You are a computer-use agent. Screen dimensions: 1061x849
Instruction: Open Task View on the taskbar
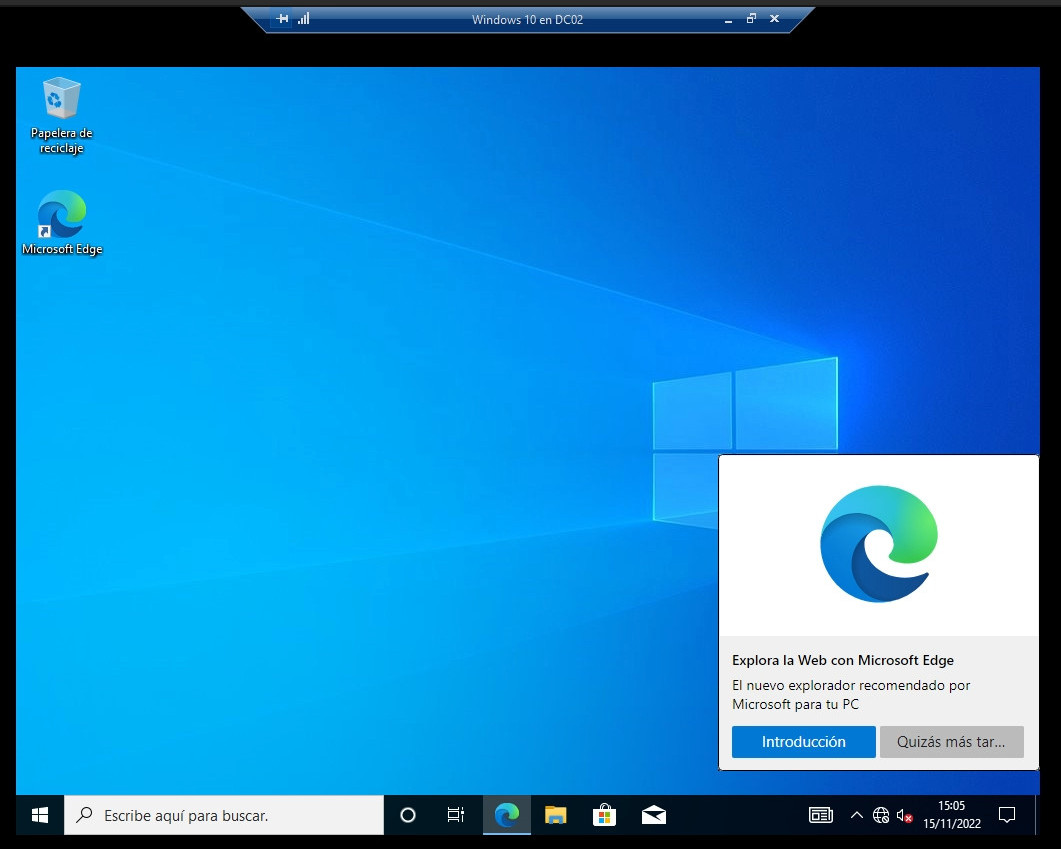pyautogui.click(x=455, y=815)
